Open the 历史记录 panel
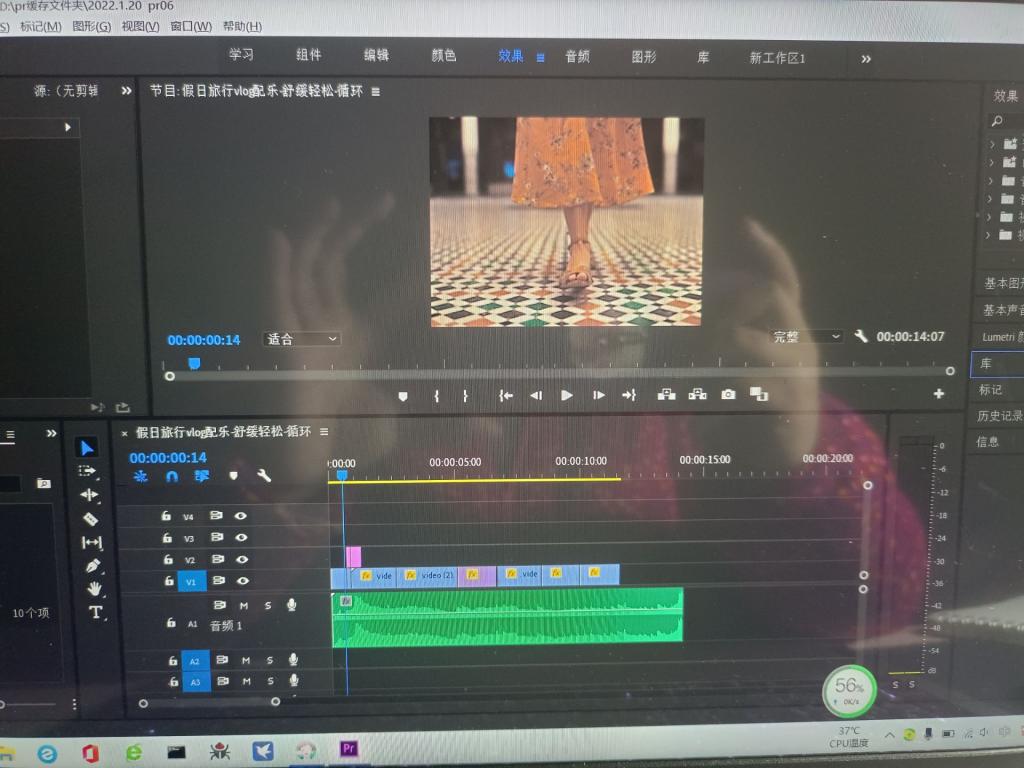This screenshot has width=1024, height=768. pyautogui.click(x=1000, y=415)
